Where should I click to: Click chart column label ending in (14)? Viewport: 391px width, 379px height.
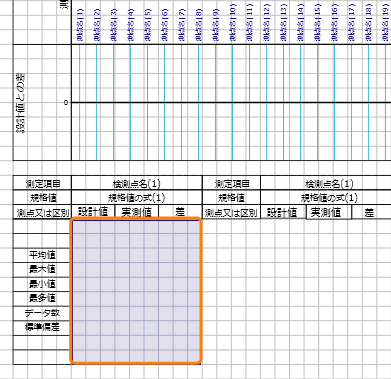(x=301, y=23)
